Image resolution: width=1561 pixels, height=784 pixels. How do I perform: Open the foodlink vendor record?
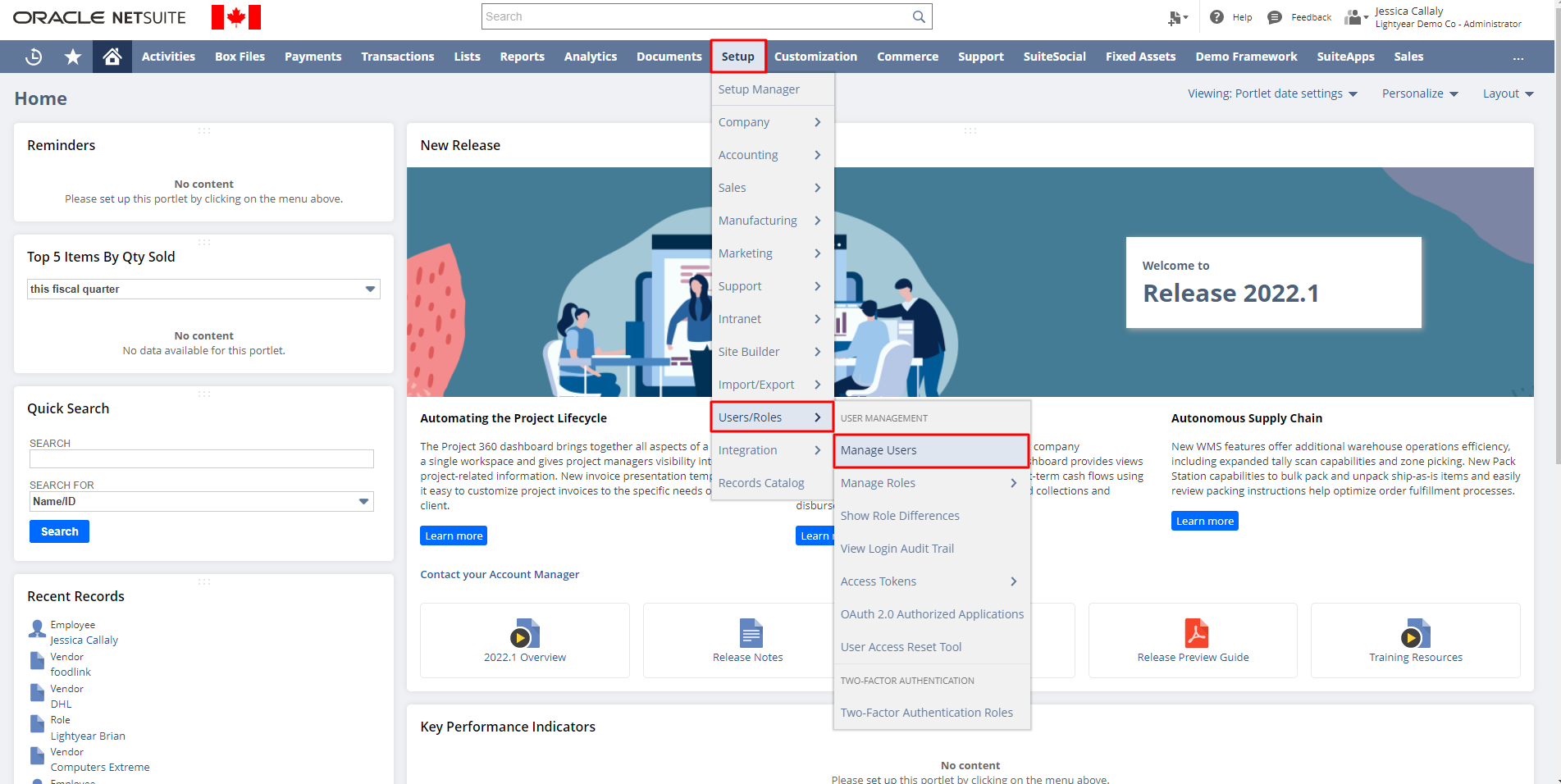(71, 672)
